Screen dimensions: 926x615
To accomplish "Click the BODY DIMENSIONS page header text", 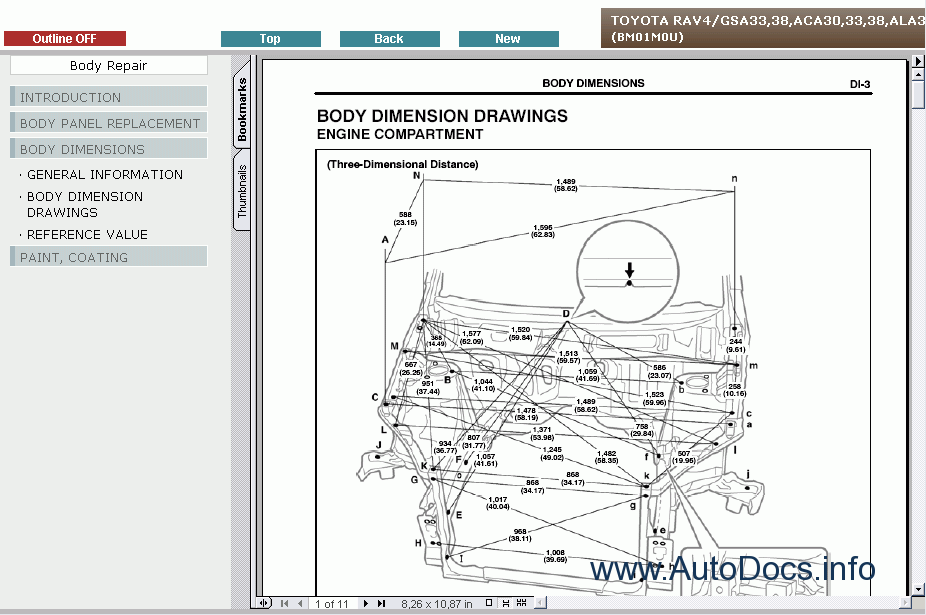I will tap(593, 83).
